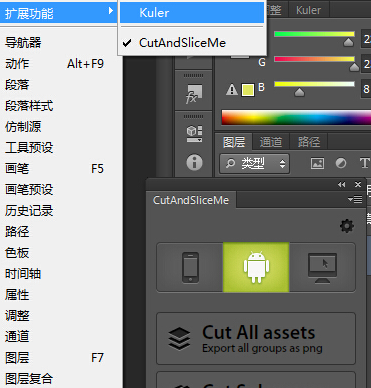Select the CutAndSliceMe panel tab
Viewport: 371px width, 388px height.
pos(191,200)
